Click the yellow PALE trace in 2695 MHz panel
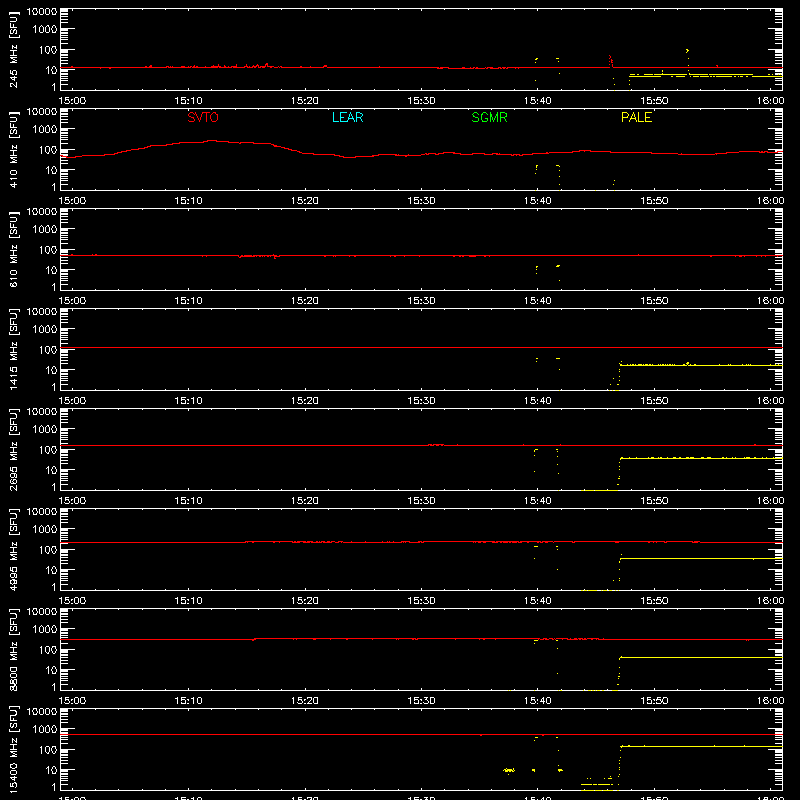 coord(701,458)
